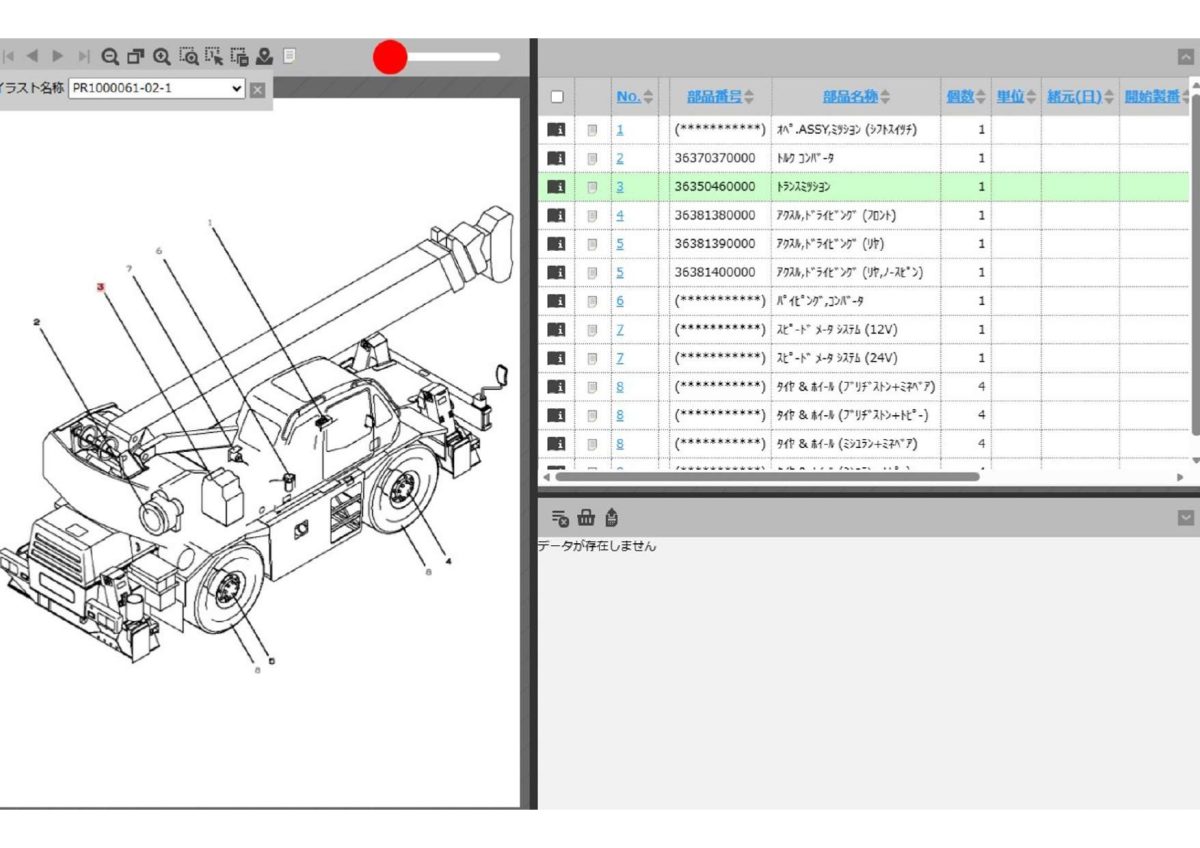Open info book icon for part 36370370000
Screen dimensions: 1200x848
(x=556, y=158)
